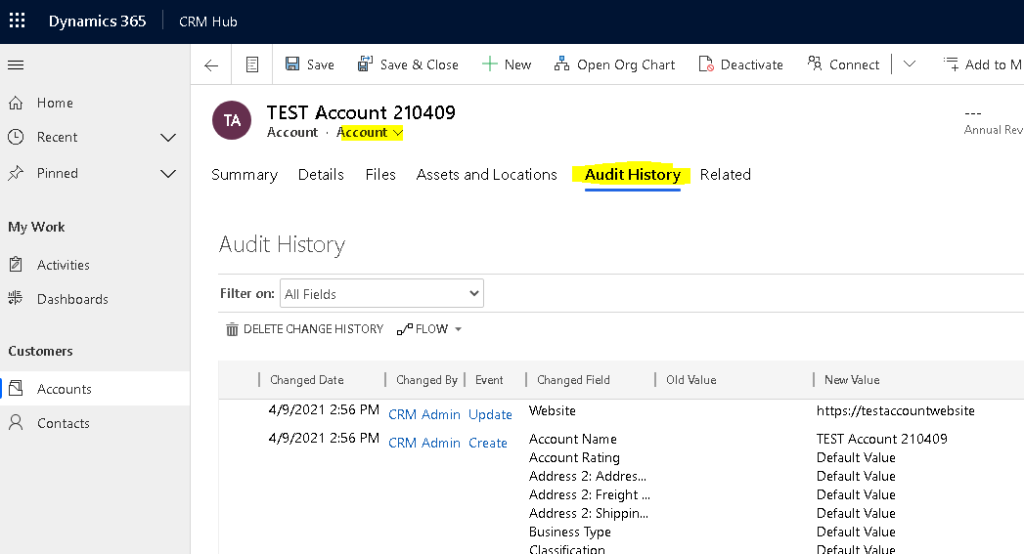This screenshot has width=1024, height=554.
Task: Expand the Connect split-button chevron
Action: point(909,64)
